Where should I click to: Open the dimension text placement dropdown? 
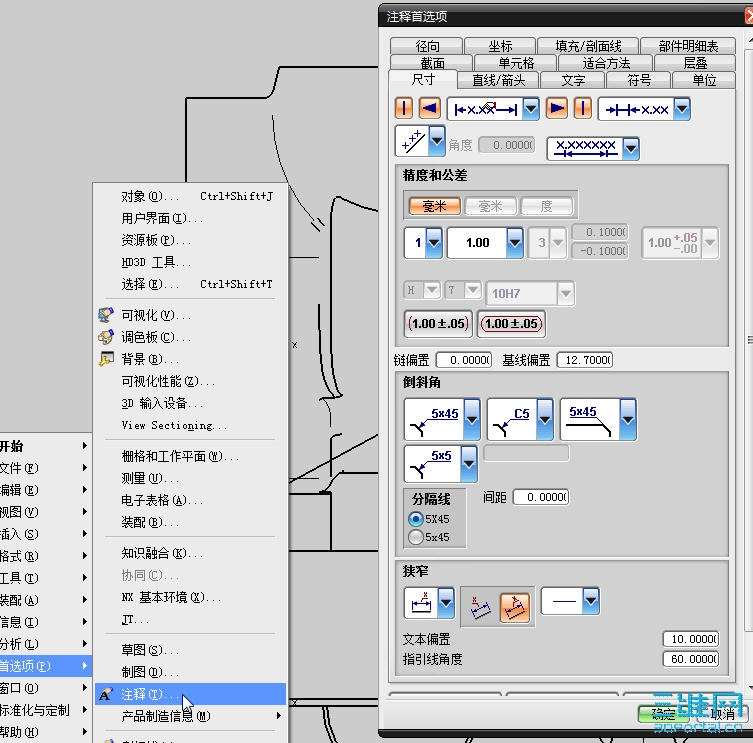pos(531,109)
